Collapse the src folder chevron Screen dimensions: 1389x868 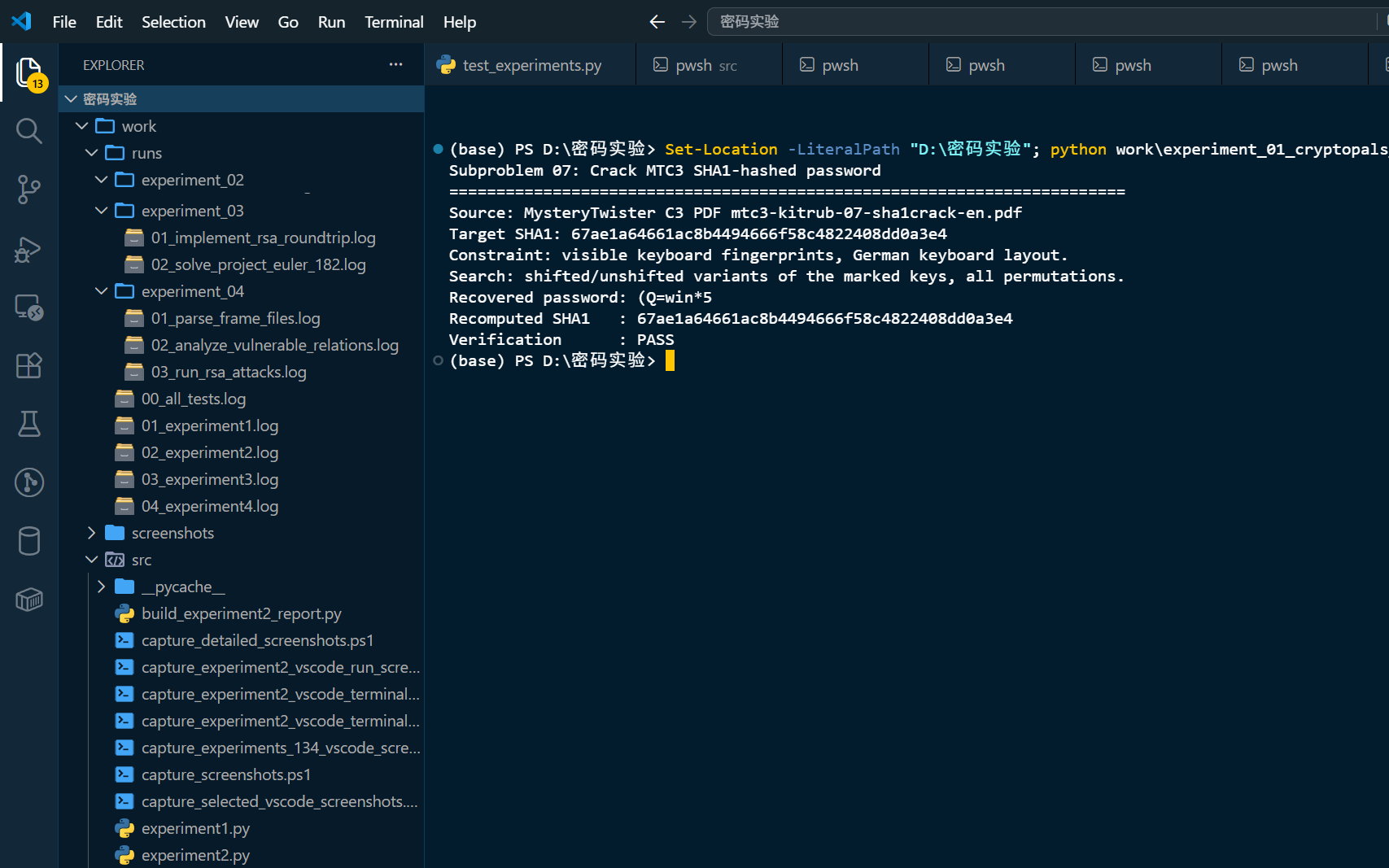coord(91,560)
